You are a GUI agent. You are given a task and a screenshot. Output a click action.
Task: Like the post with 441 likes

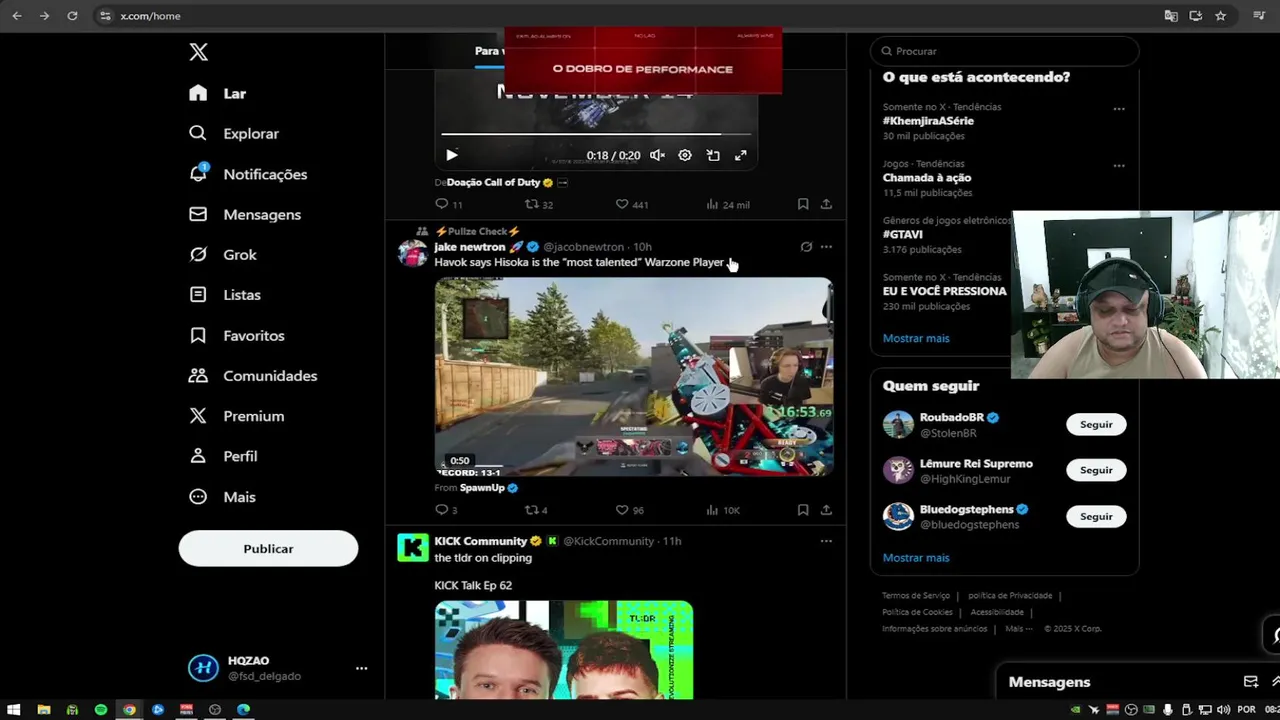pyautogui.click(x=631, y=204)
